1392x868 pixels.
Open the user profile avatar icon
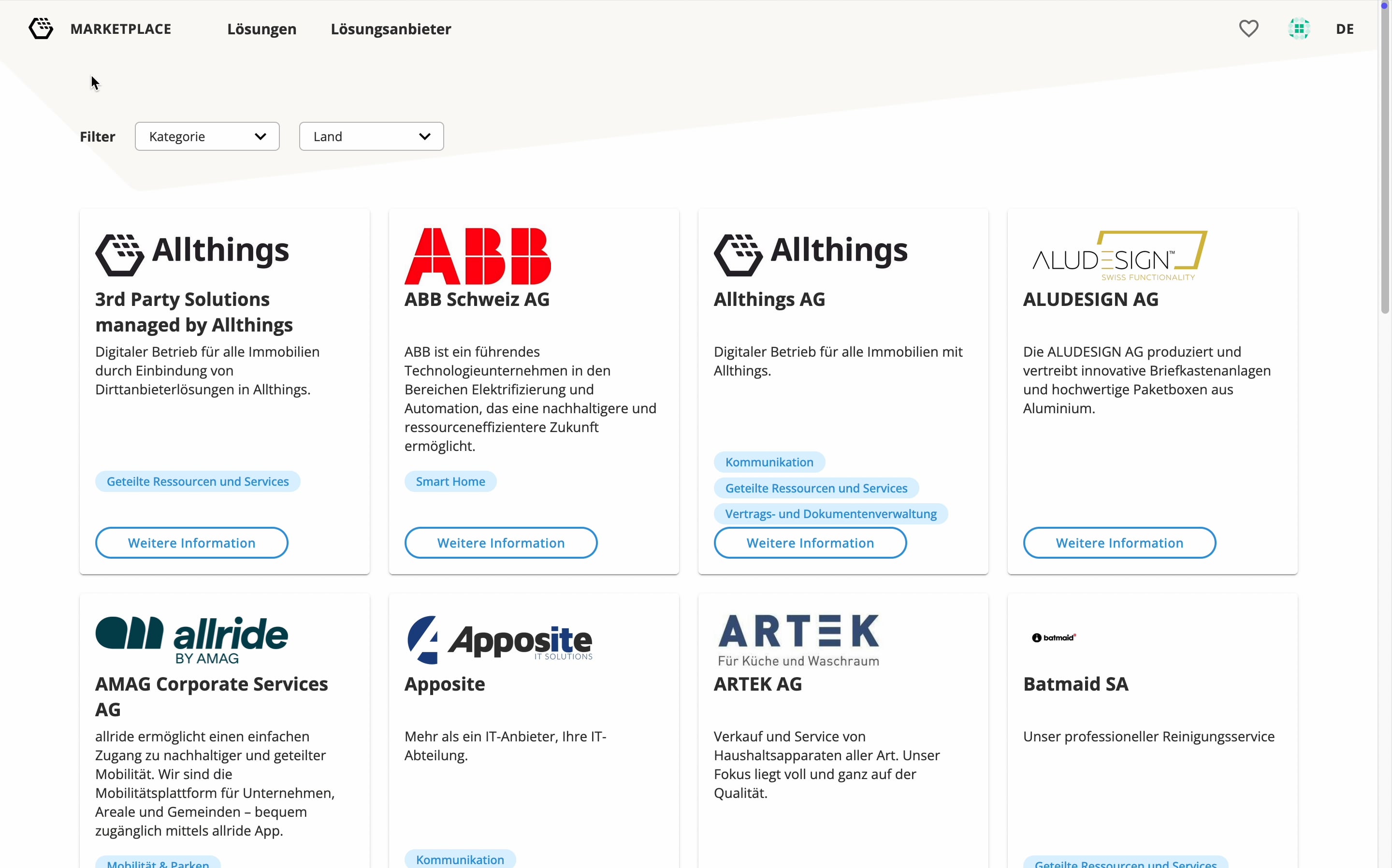pyautogui.click(x=1298, y=29)
